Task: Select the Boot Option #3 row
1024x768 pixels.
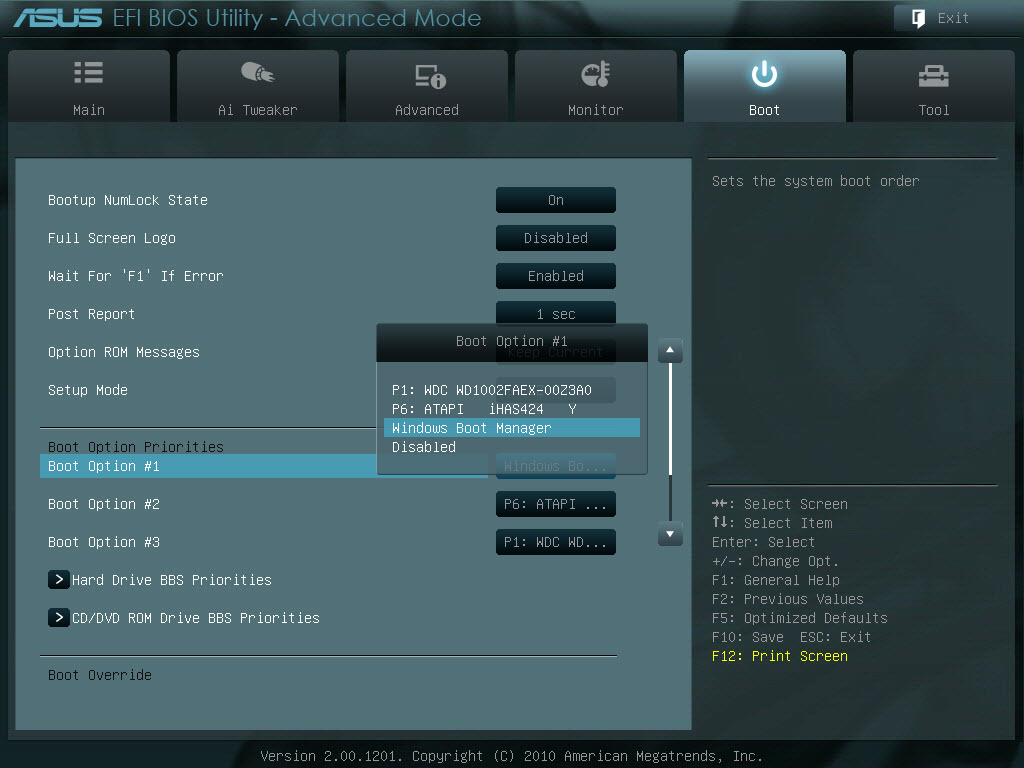Action: click(328, 541)
